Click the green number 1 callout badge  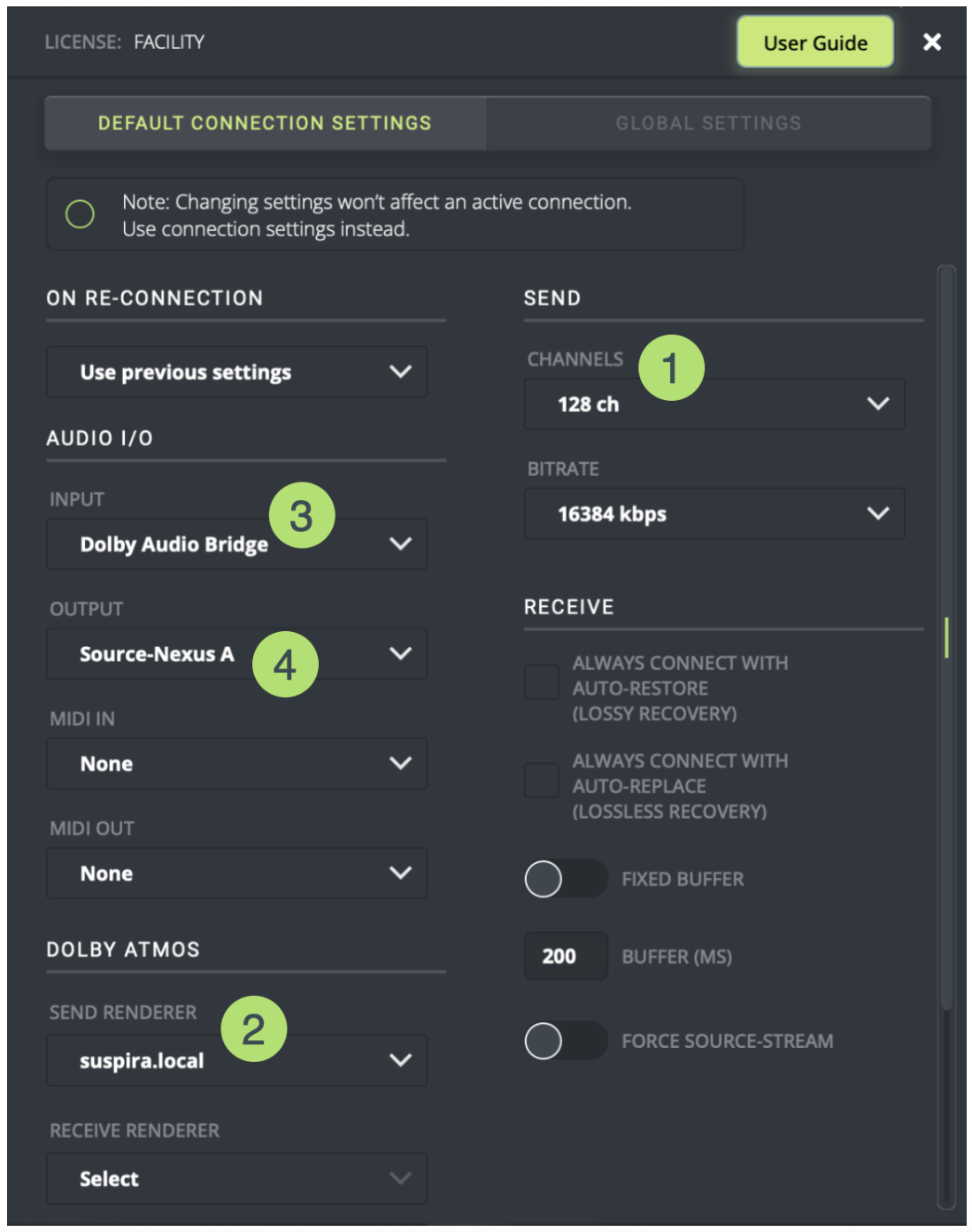pyautogui.click(x=670, y=367)
